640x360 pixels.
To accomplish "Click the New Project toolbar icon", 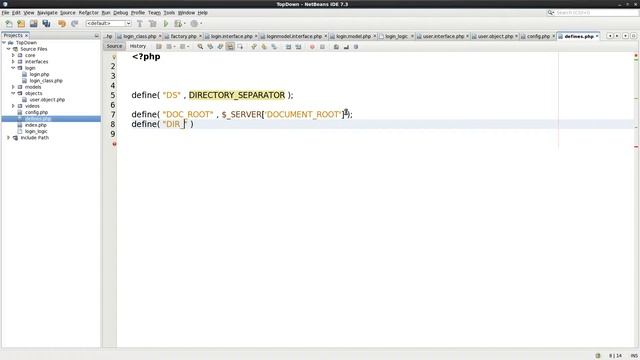I will click(x=21, y=24).
